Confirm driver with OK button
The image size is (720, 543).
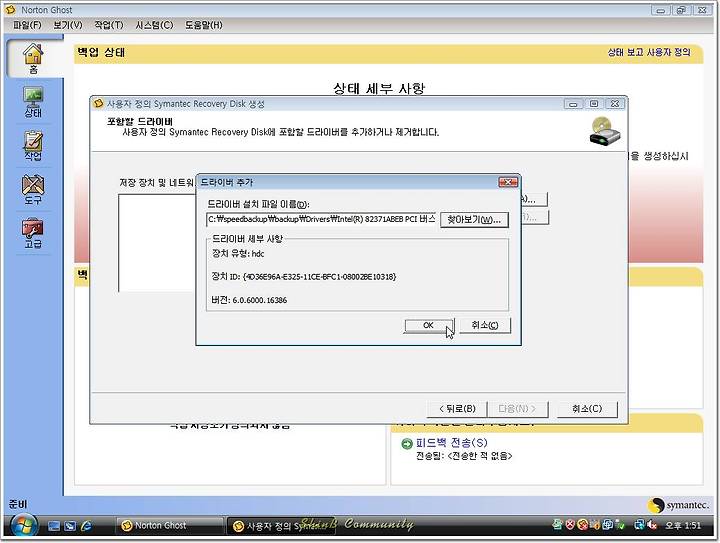coord(428,325)
